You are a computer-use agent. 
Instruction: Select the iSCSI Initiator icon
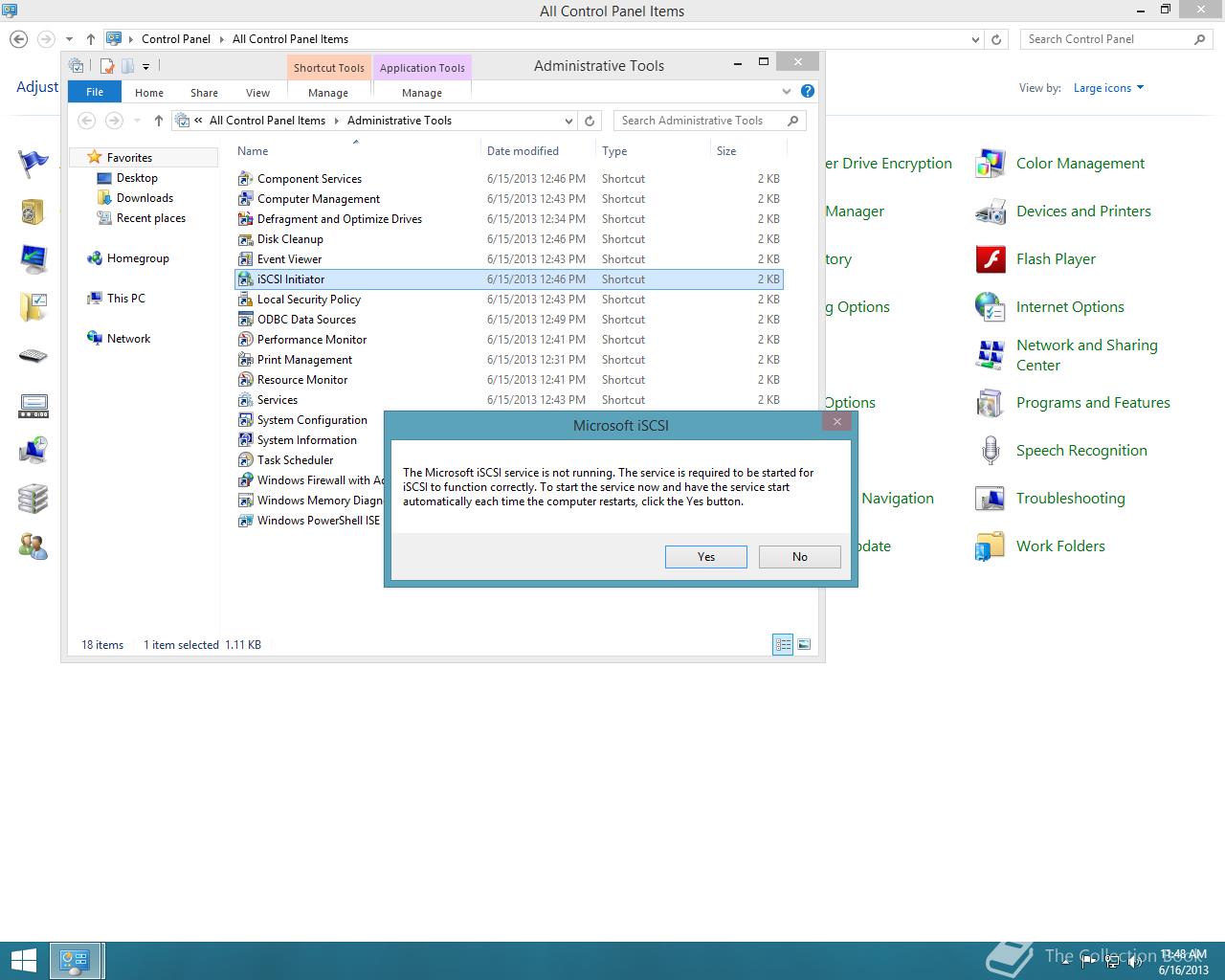pyautogui.click(x=245, y=279)
